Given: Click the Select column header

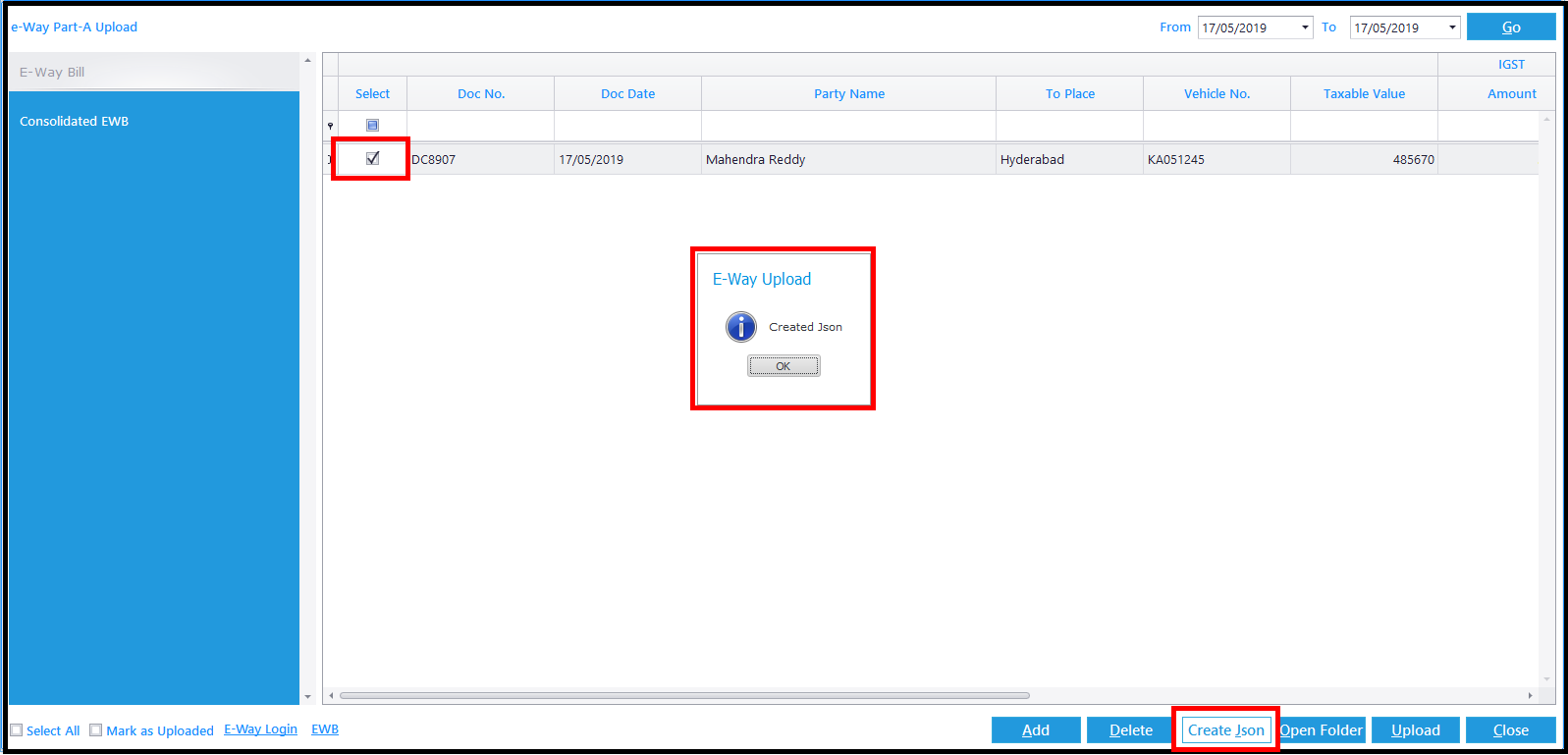Looking at the screenshot, I should pos(373,93).
